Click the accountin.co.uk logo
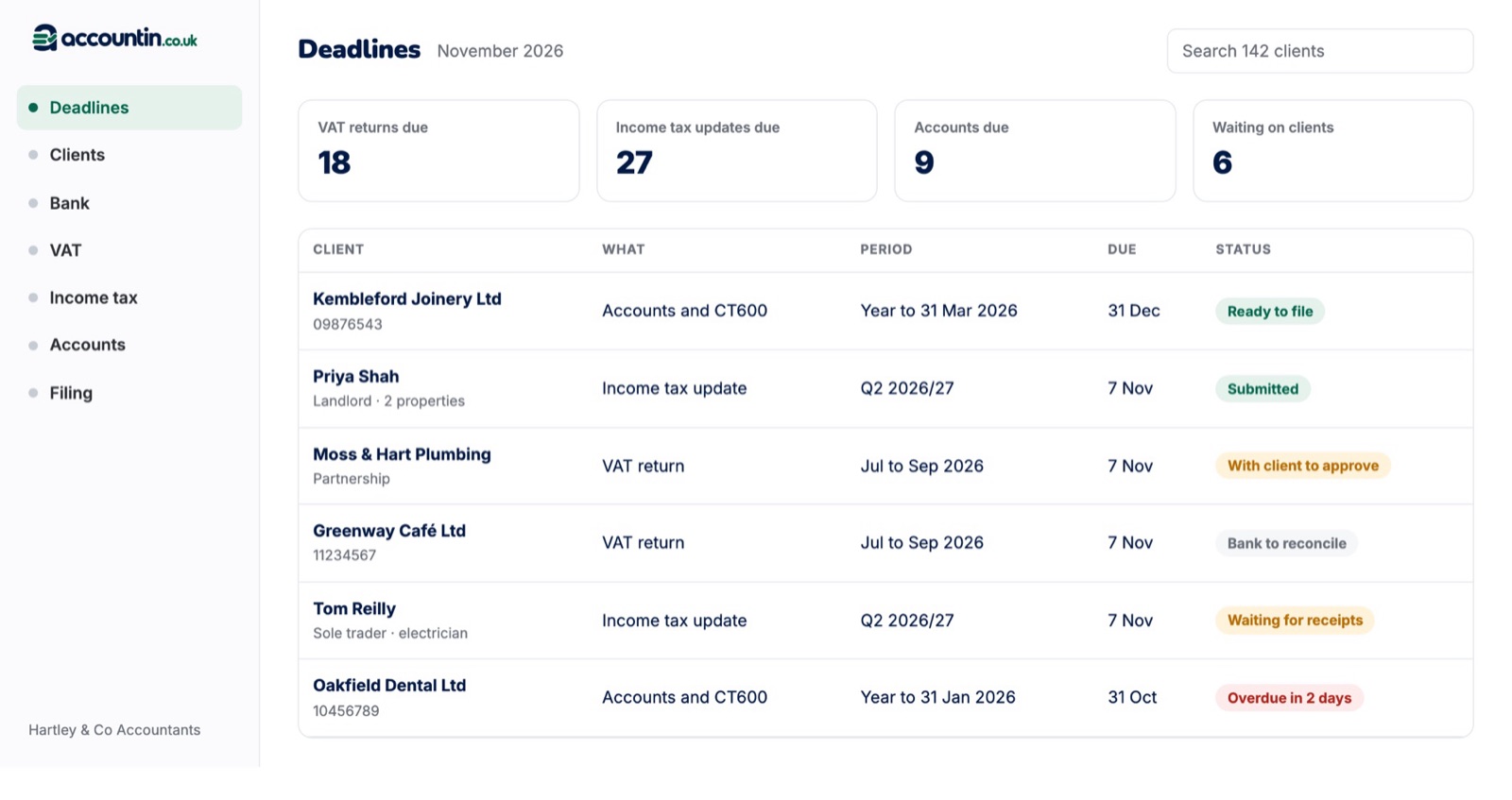This screenshot has height=800, width=1512. (x=114, y=38)
